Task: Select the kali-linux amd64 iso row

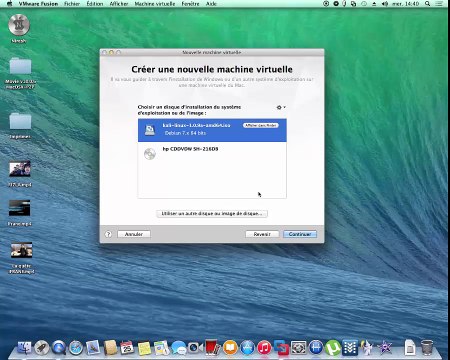Action: [x=212, y=130]
